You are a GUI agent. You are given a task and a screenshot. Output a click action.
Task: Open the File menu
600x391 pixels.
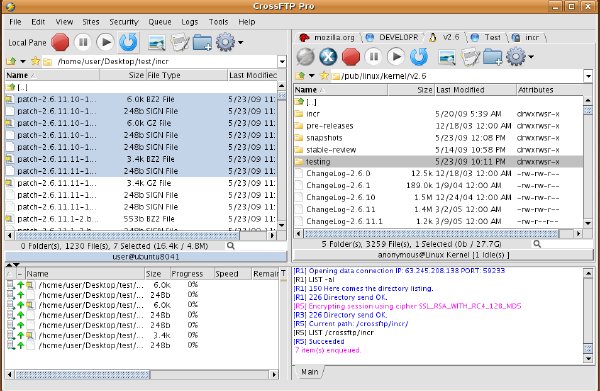(15, 22)
